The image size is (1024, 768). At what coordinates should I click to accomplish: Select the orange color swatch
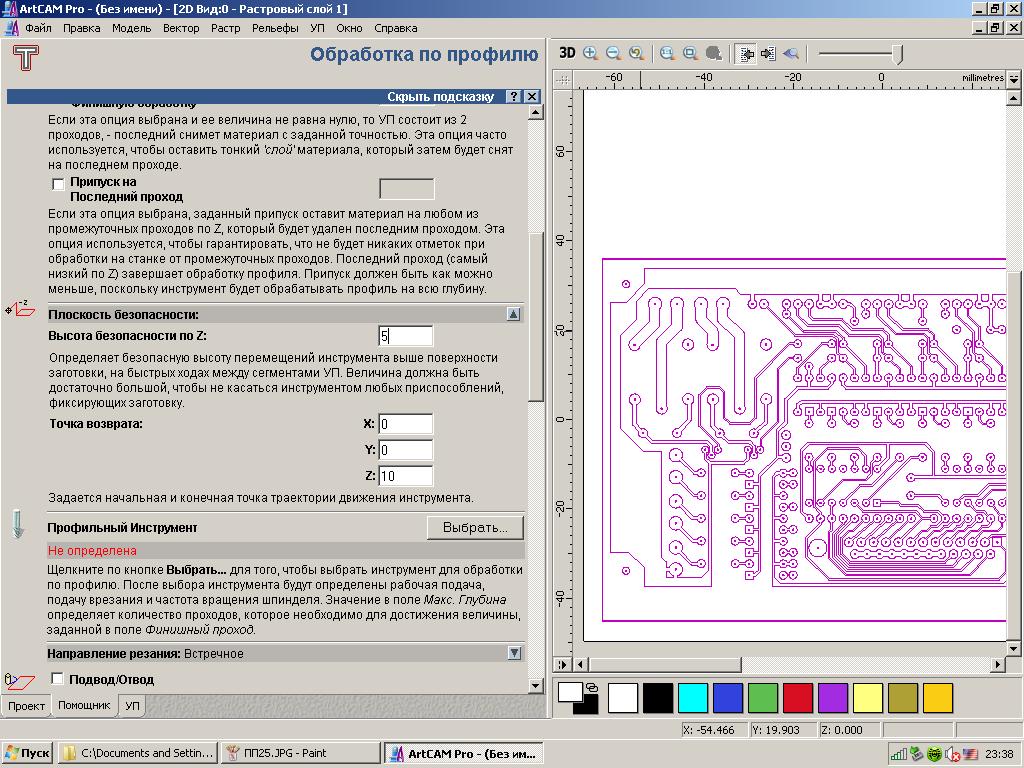pos(938,697)
